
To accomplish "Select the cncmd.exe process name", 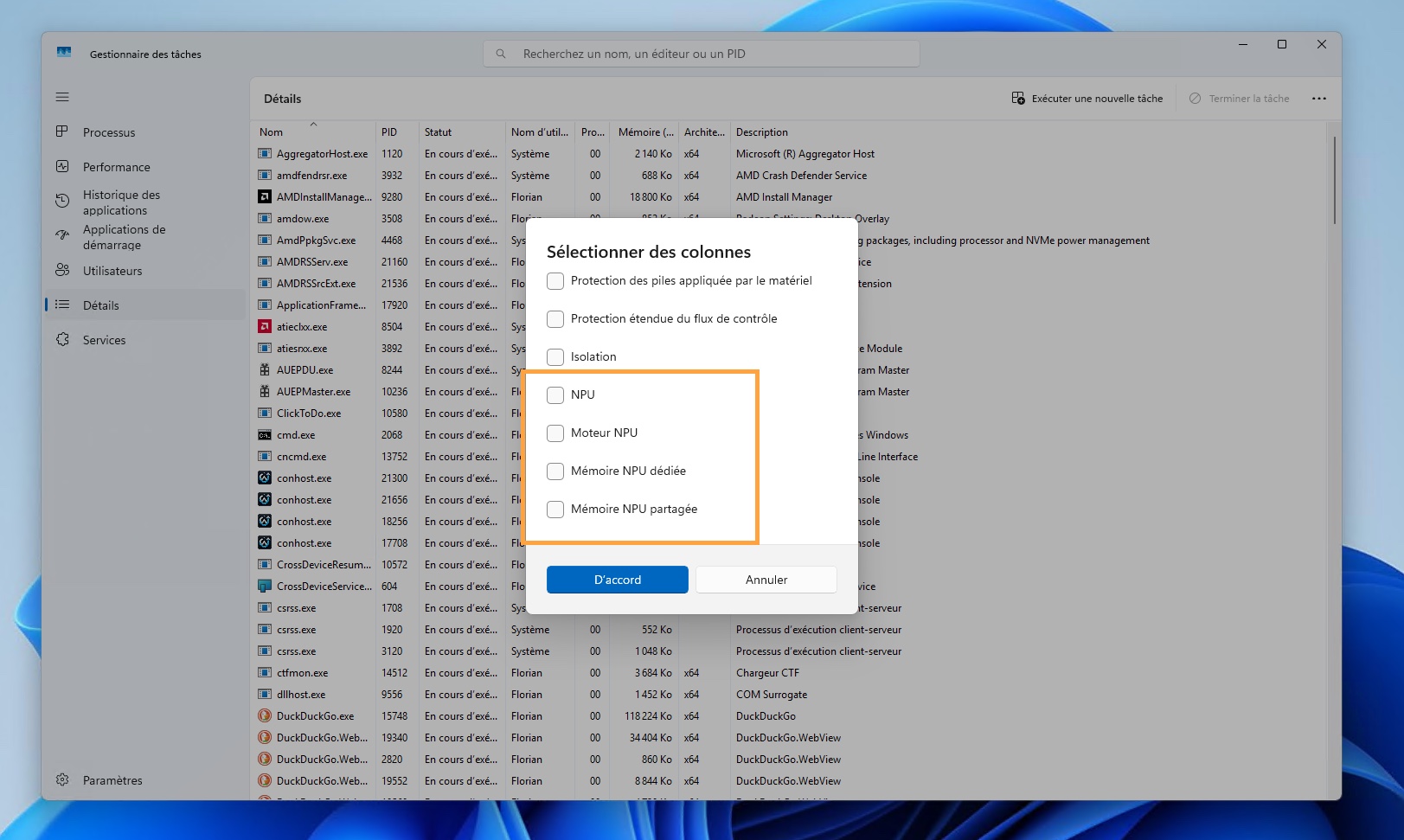I will 302,457.
